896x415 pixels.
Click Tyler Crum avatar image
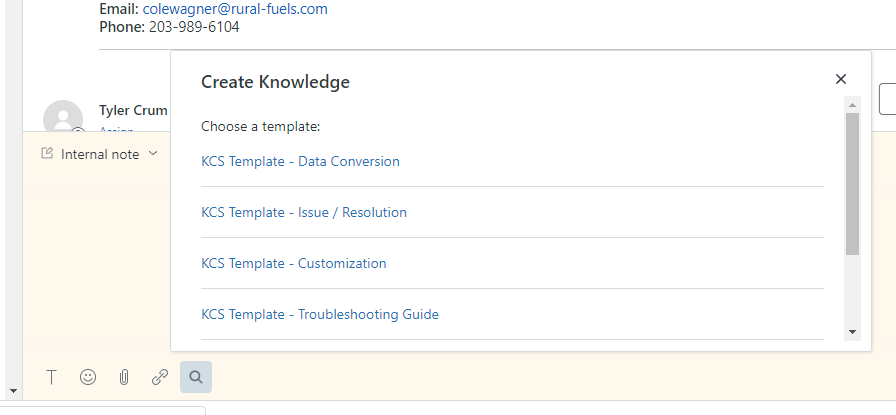(63, 116)
